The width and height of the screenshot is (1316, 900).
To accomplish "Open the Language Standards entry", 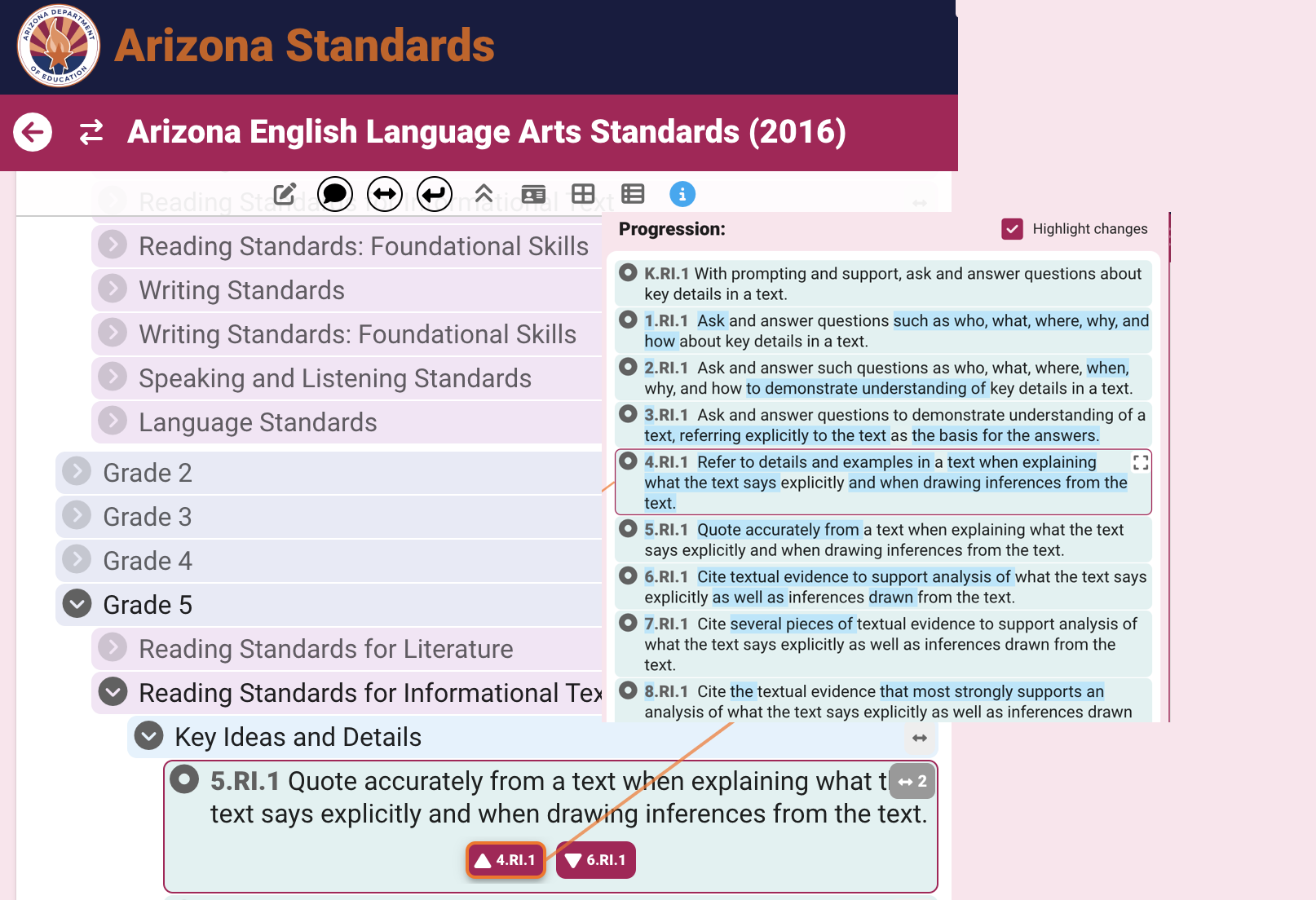I will click(112, 421).
